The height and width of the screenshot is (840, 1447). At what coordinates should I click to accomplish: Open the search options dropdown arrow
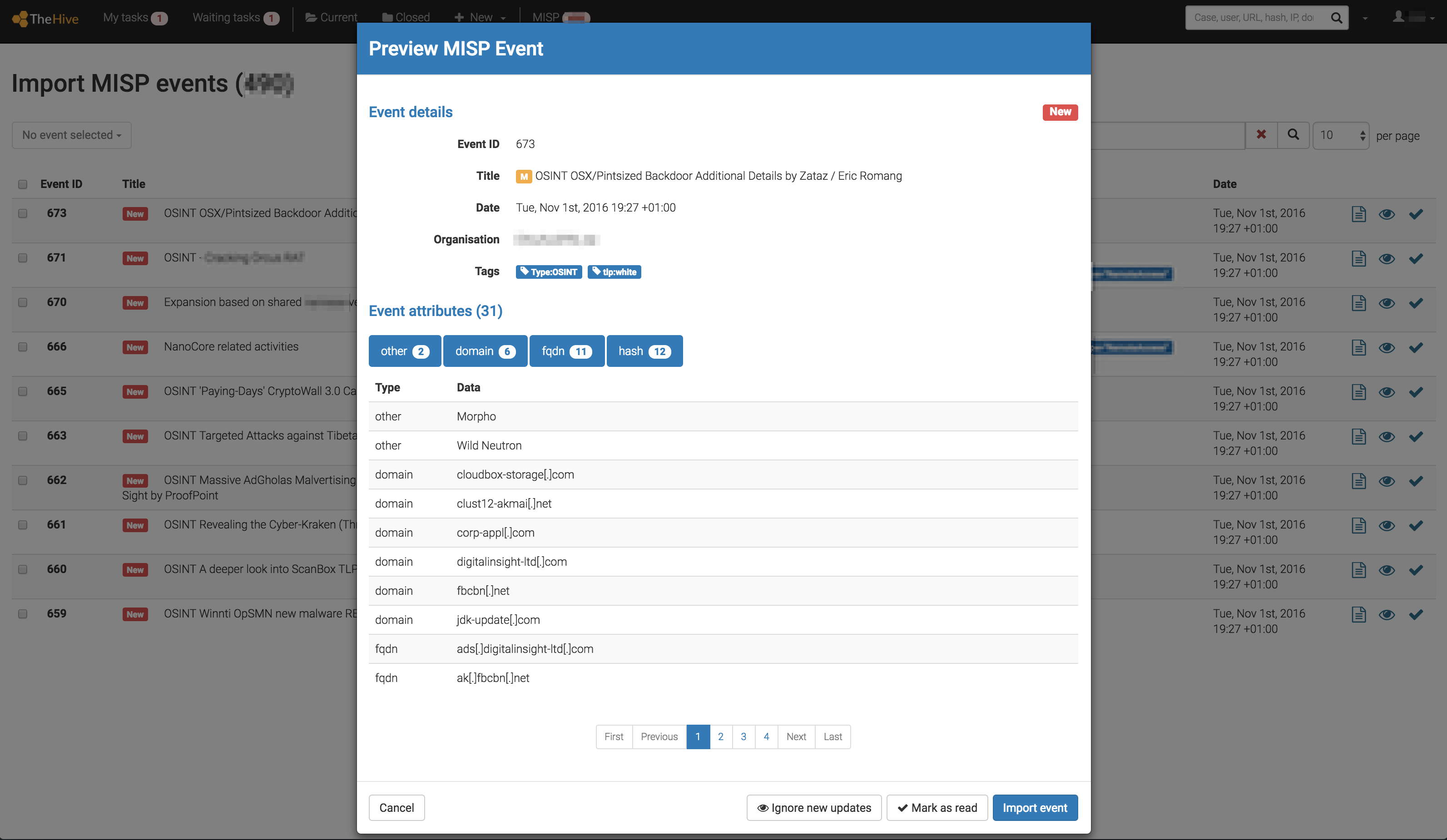pos(1365,17)
